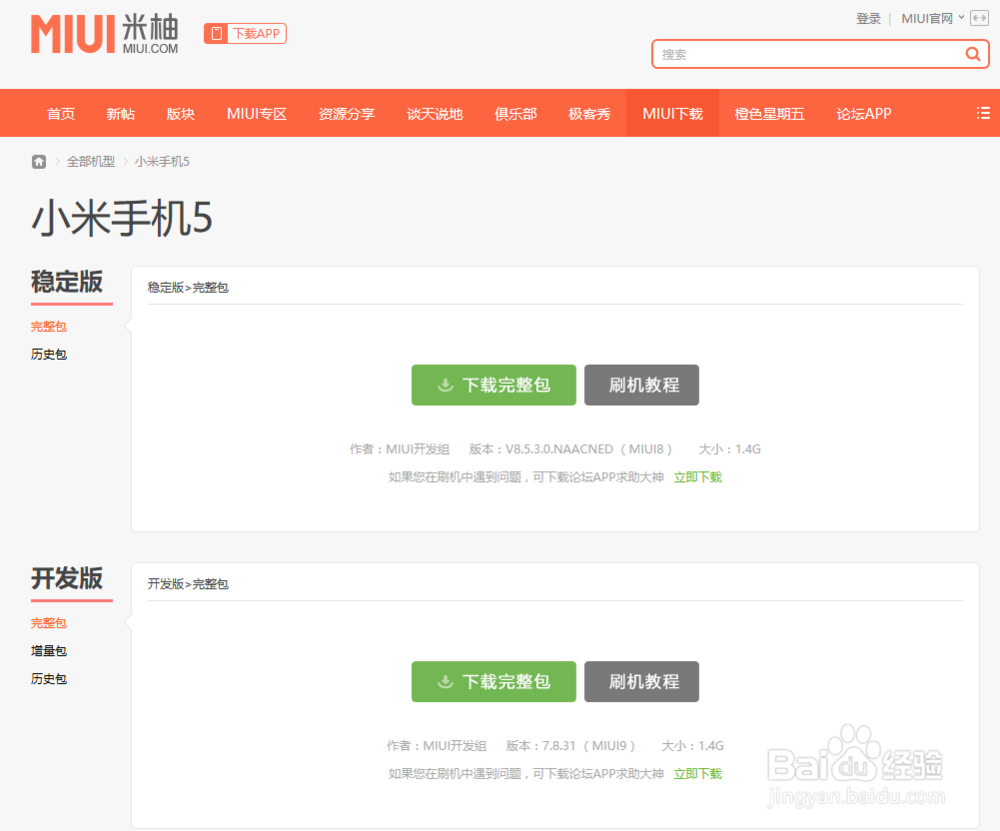Toggle the page width switch icon
The width and height of the screenshot is (1000, 831).
979,18
